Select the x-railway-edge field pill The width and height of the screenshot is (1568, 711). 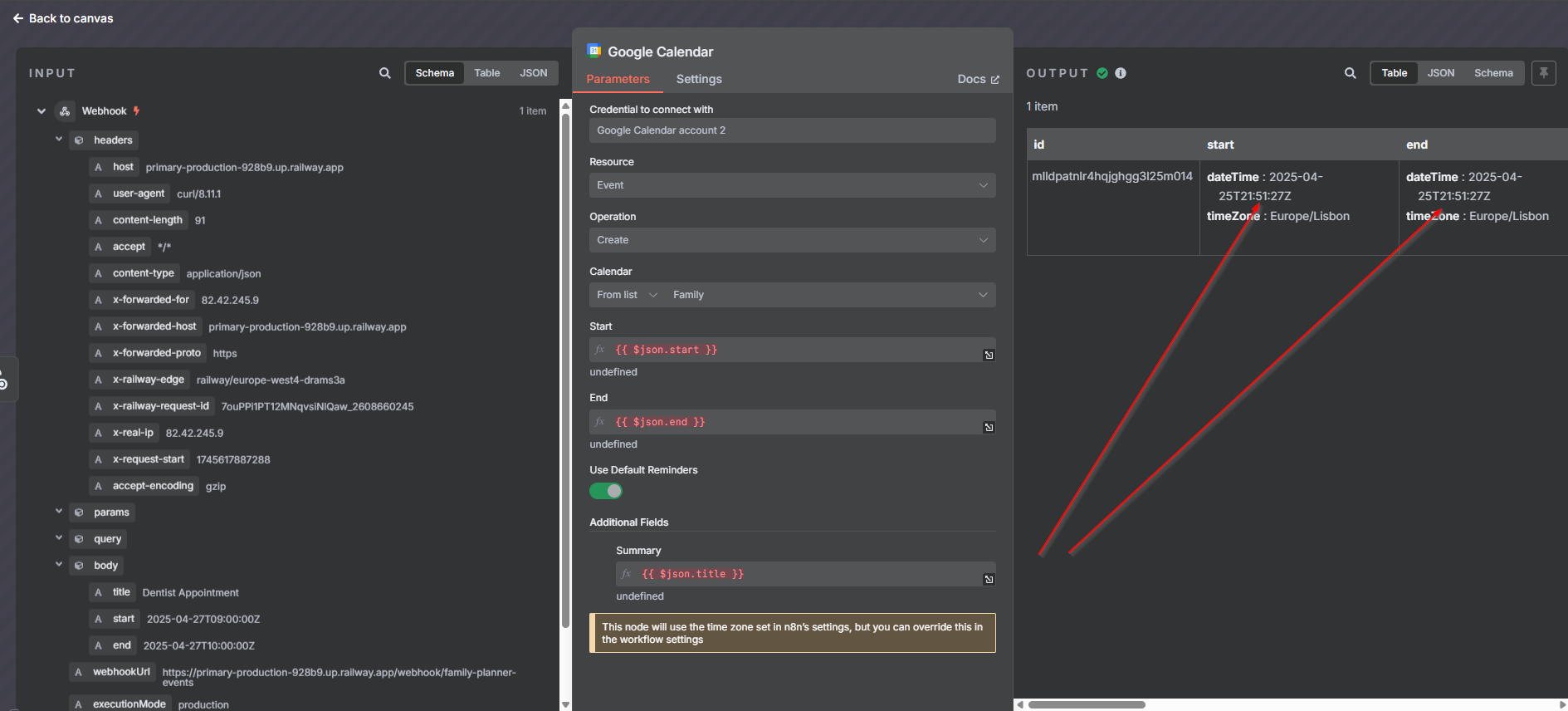click(139, 380)
